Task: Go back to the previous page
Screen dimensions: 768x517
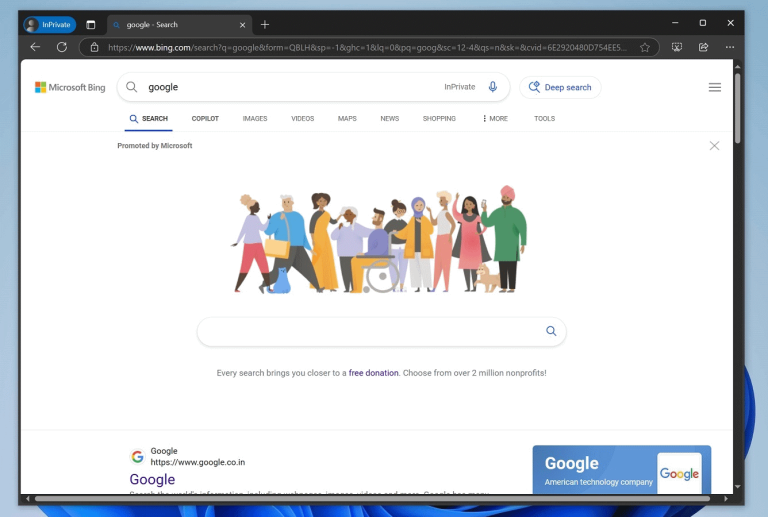Action: (35, 47)
